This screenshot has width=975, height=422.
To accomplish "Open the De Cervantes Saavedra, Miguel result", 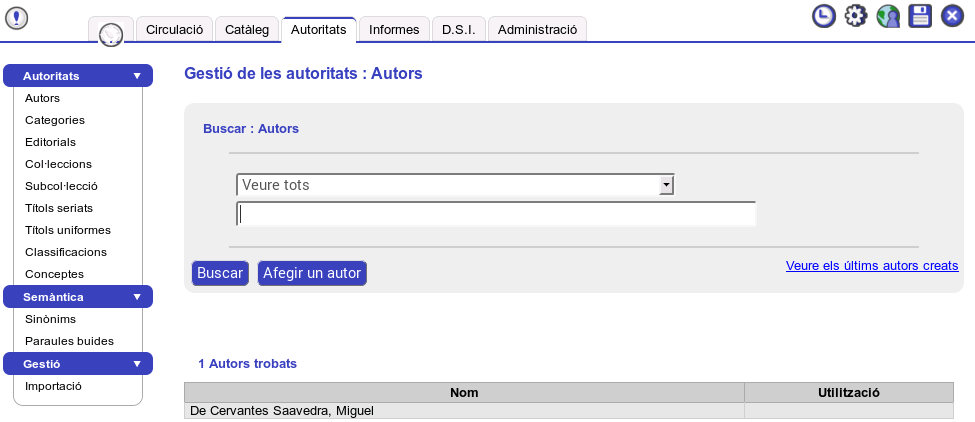I will pos(275,411).
